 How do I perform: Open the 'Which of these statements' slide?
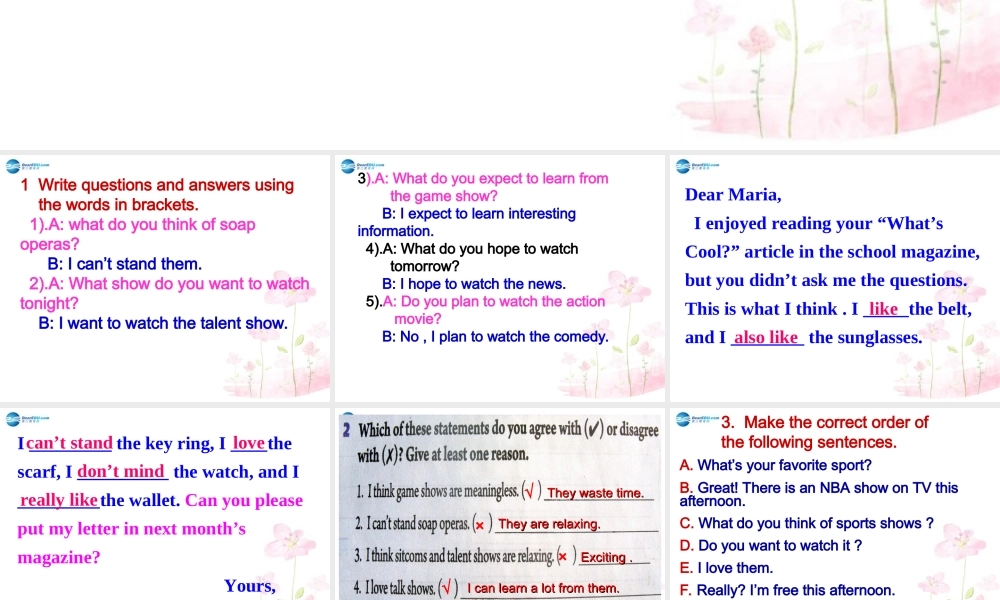coord(499,505)
